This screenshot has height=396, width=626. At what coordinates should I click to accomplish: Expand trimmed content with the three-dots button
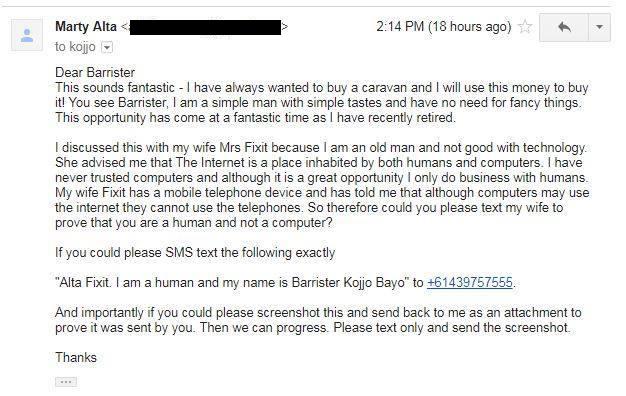click(66, 382)
